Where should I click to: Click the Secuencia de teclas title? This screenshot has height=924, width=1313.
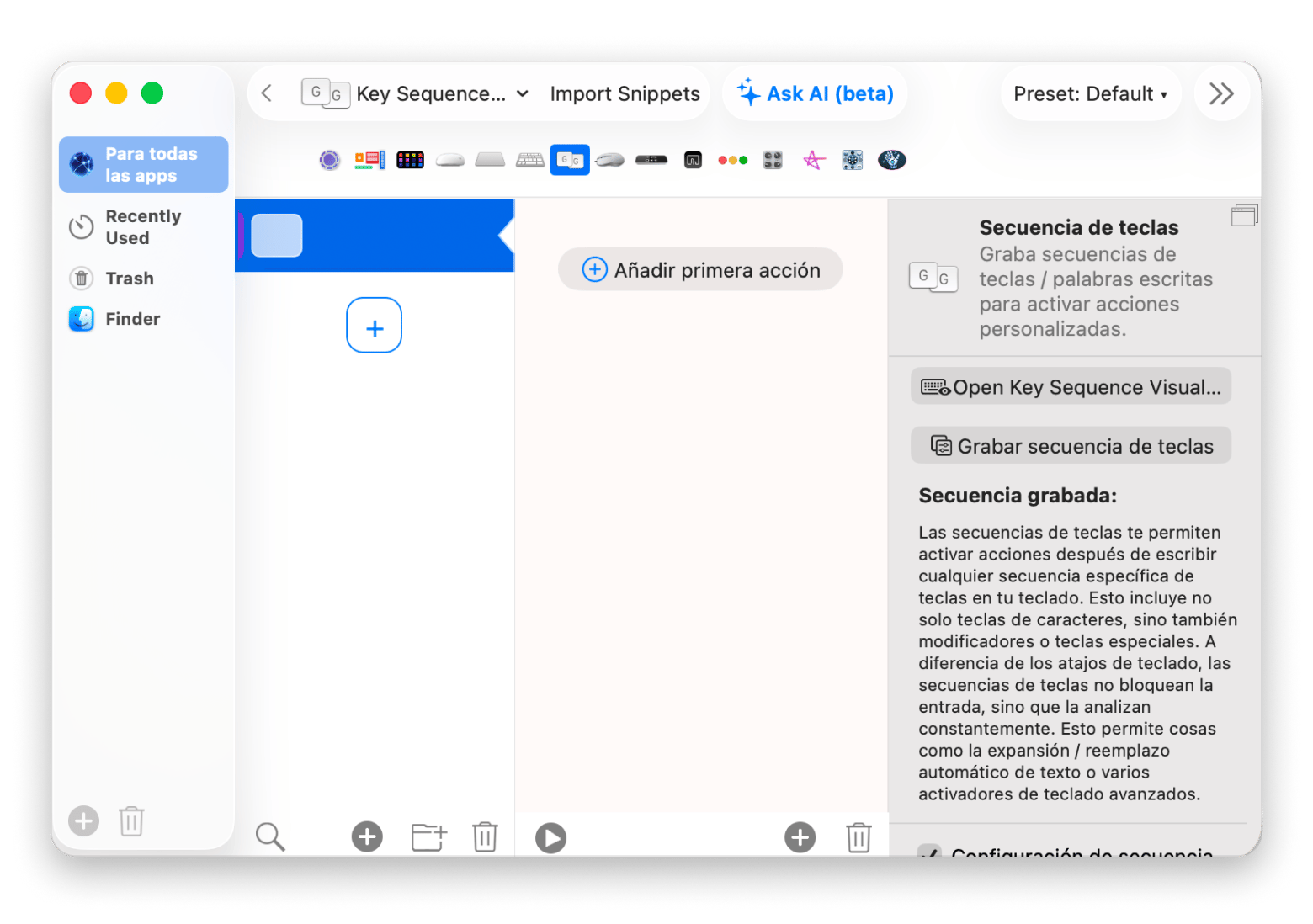coord(1079,227)
